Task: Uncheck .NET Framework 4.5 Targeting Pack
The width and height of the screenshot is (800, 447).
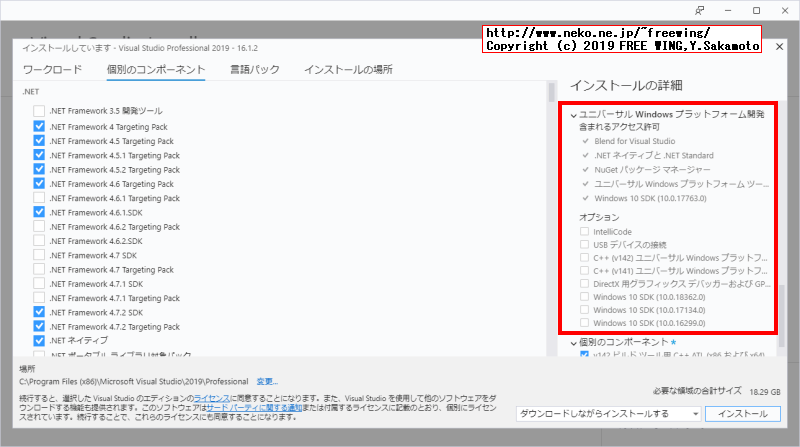Action: 39,140
